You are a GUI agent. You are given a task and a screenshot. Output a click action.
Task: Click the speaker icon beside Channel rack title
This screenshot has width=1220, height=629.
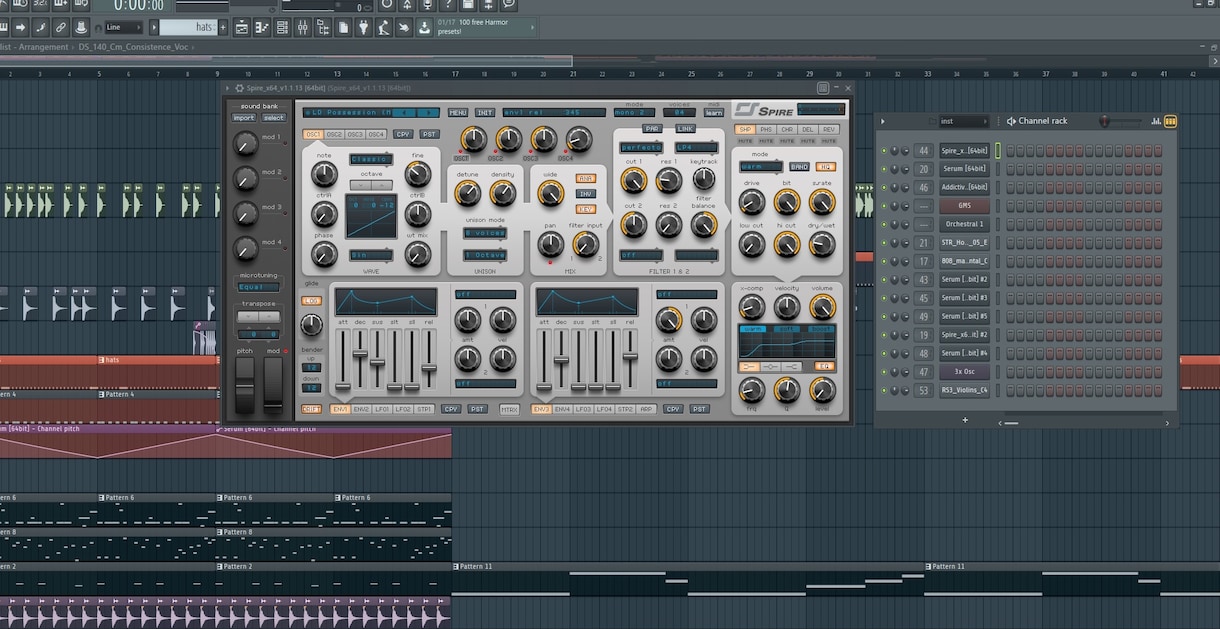click(1011, 121)
